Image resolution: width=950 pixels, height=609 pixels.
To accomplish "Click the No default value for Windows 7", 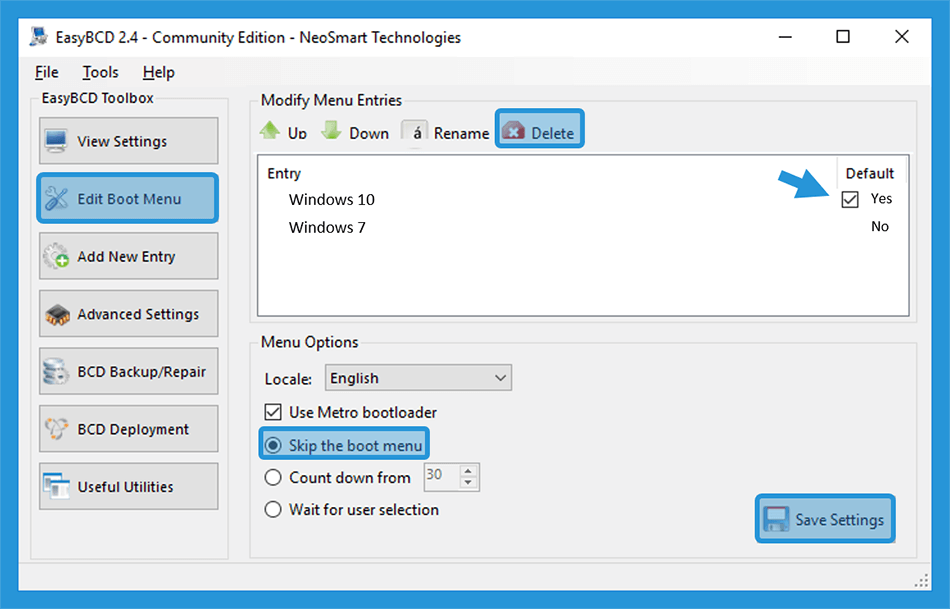I will click(x=880, y=227).
